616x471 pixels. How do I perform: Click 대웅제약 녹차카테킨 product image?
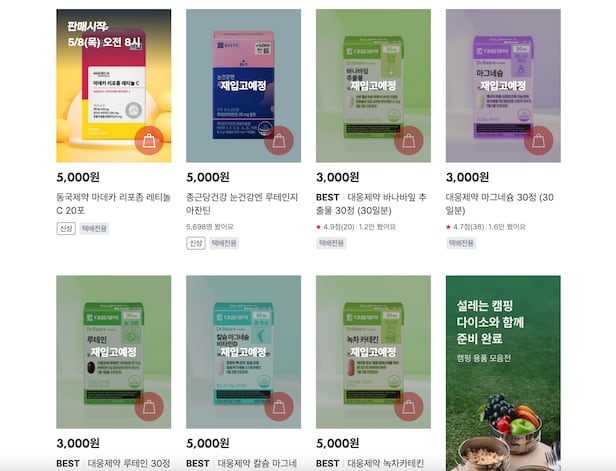pyautogui.click(x=373, y=352)
